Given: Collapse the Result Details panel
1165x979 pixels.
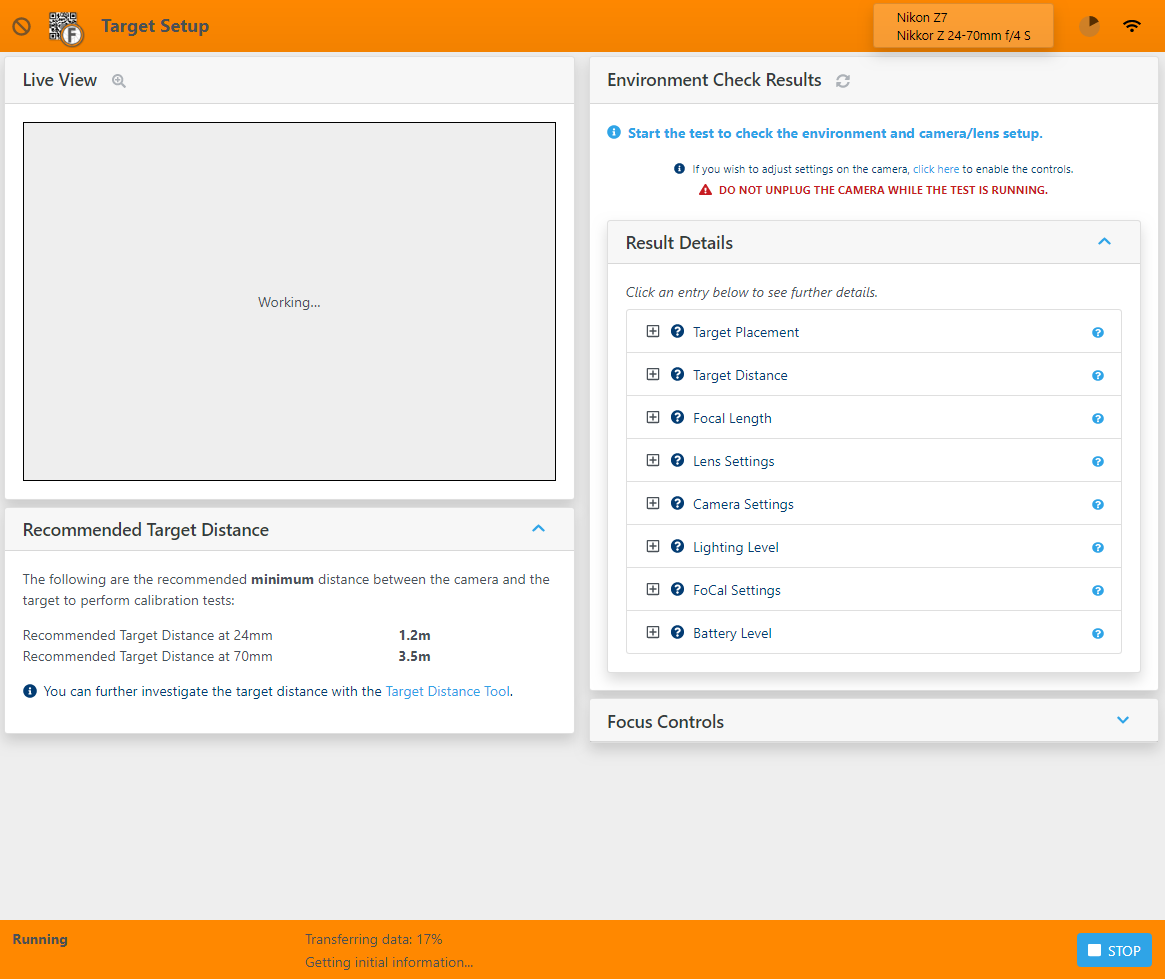Looking at the screenshot, I should click(x=1104, y=242).
